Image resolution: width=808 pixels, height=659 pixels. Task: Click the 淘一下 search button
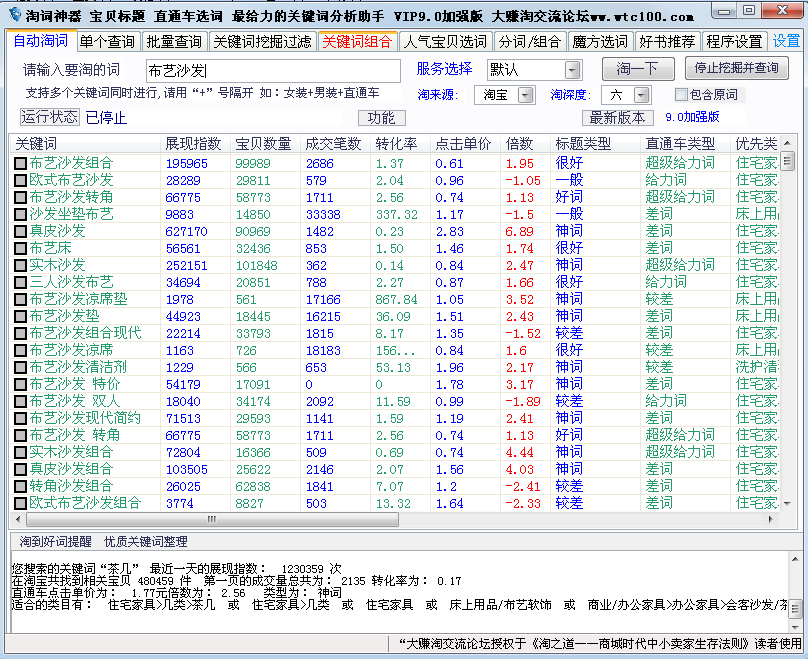click(x=640, y=70)
